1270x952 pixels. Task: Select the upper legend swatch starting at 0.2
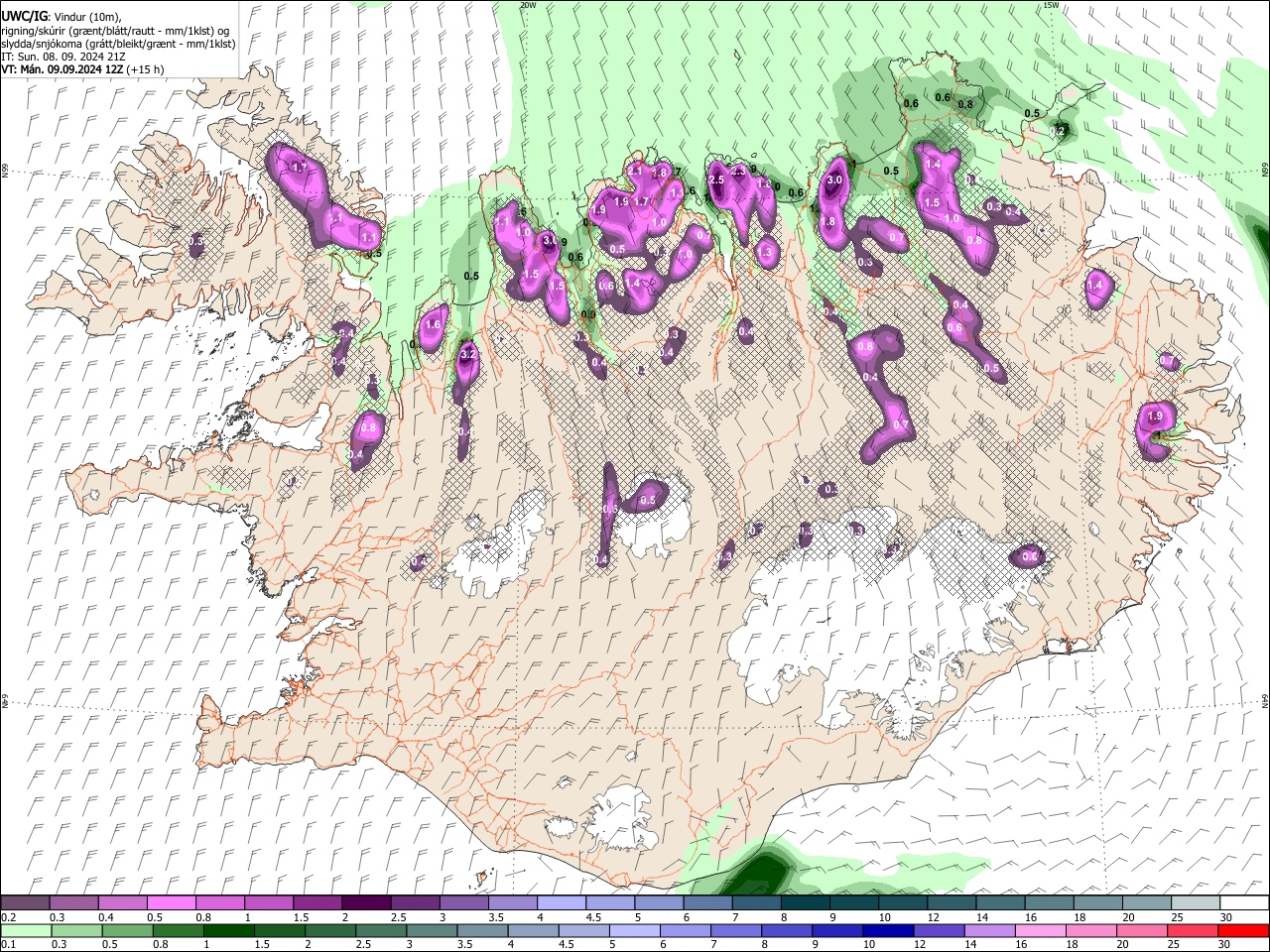tap(26, 903)
